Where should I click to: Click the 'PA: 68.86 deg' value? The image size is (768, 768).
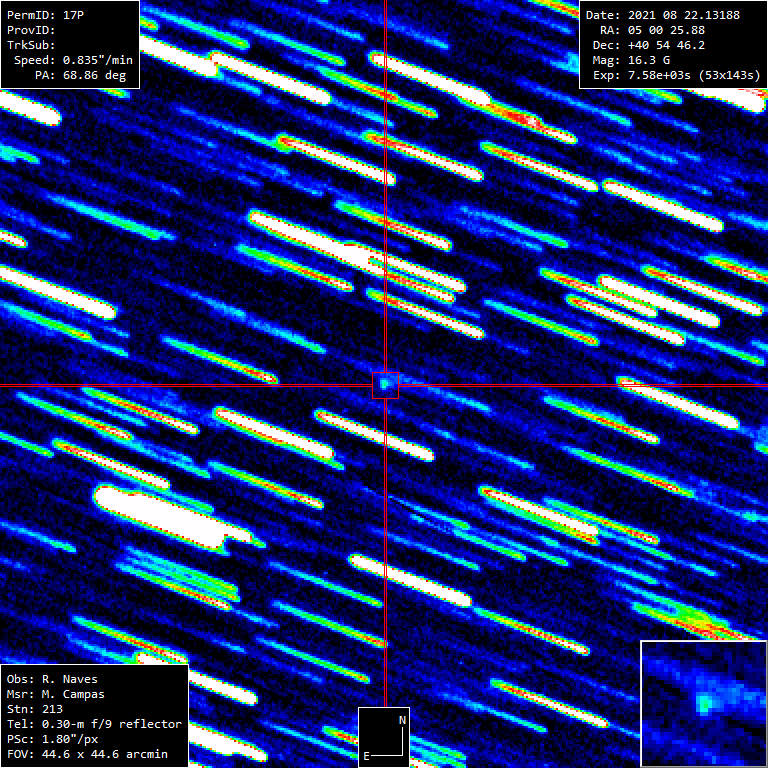pyautogui.click(x=80, y=75)
